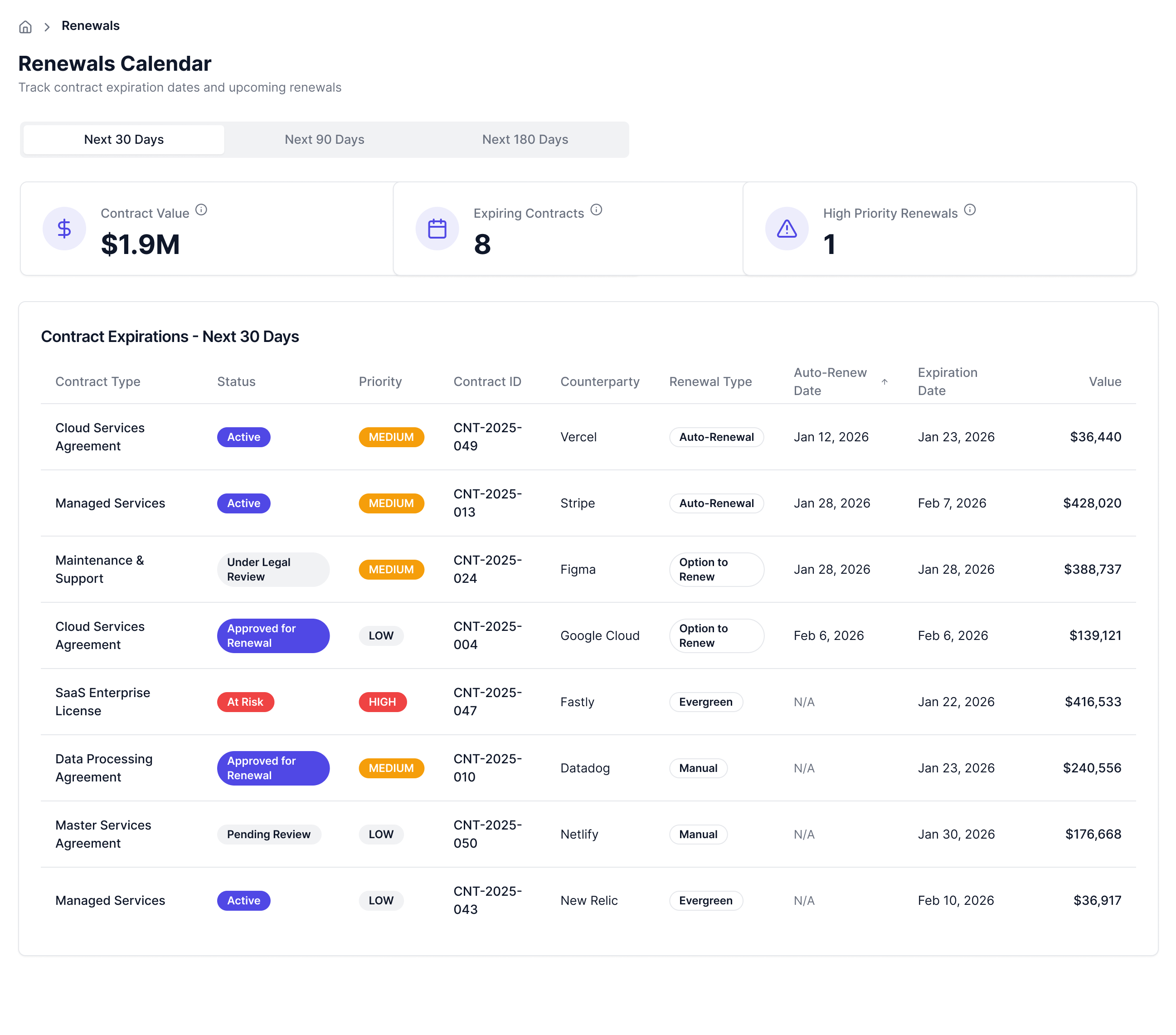The image size is (1176, 1035).
Task: Select the Vercel contract row
Action: pyautogui.click(x=578, y=437)
